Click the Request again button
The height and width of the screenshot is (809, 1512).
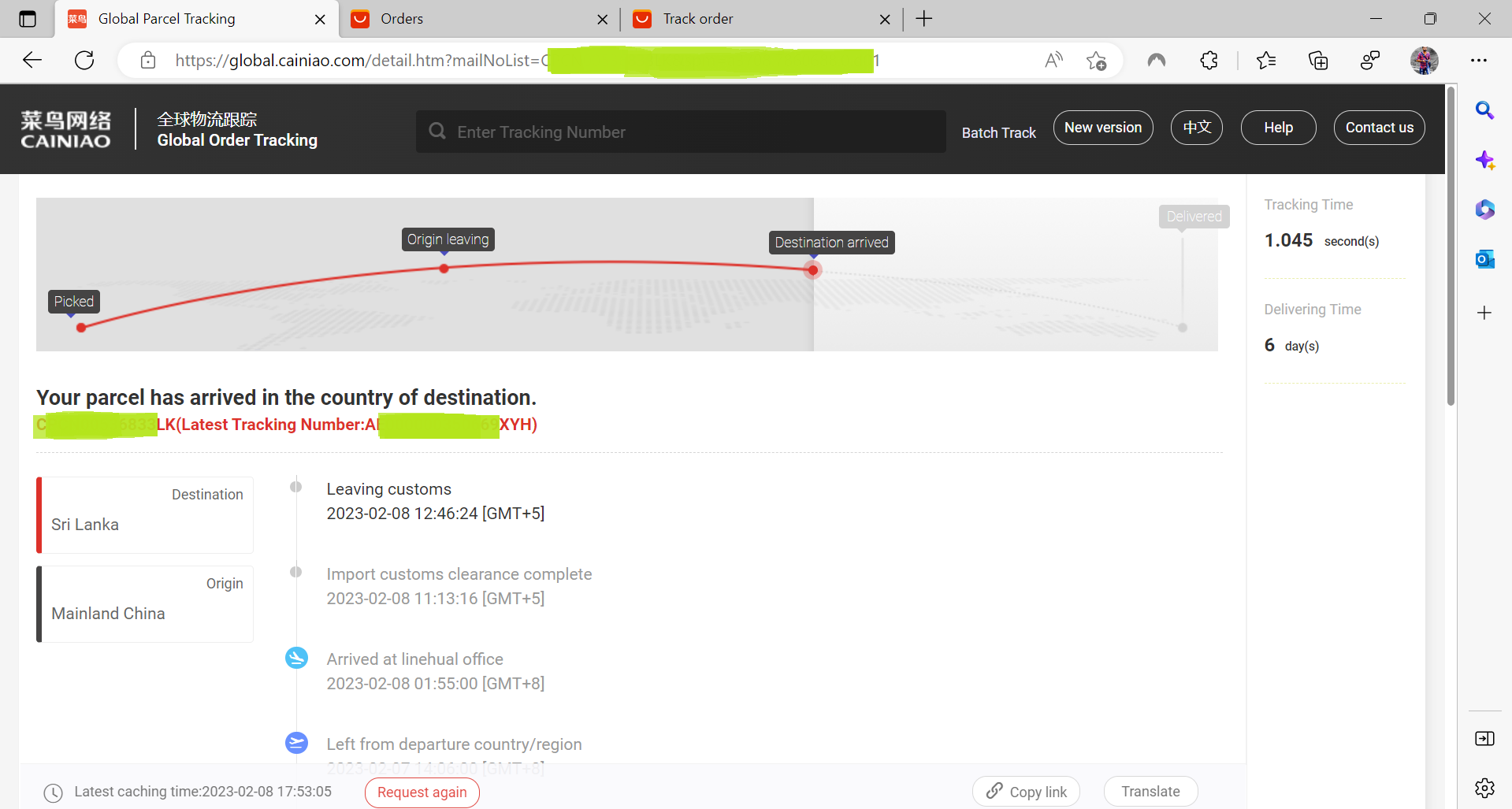tap(422, 792)
